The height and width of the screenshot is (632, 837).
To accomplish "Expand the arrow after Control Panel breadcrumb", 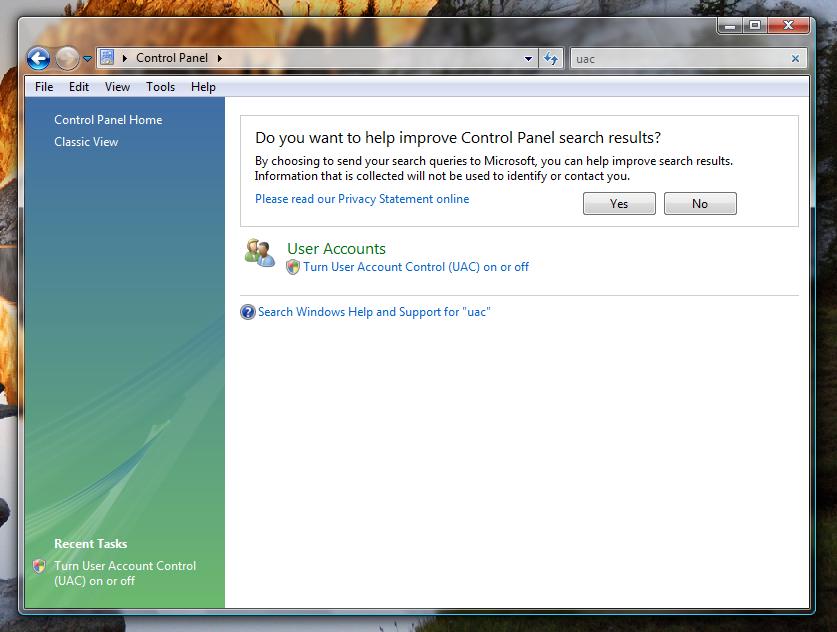I will (219, 58).
